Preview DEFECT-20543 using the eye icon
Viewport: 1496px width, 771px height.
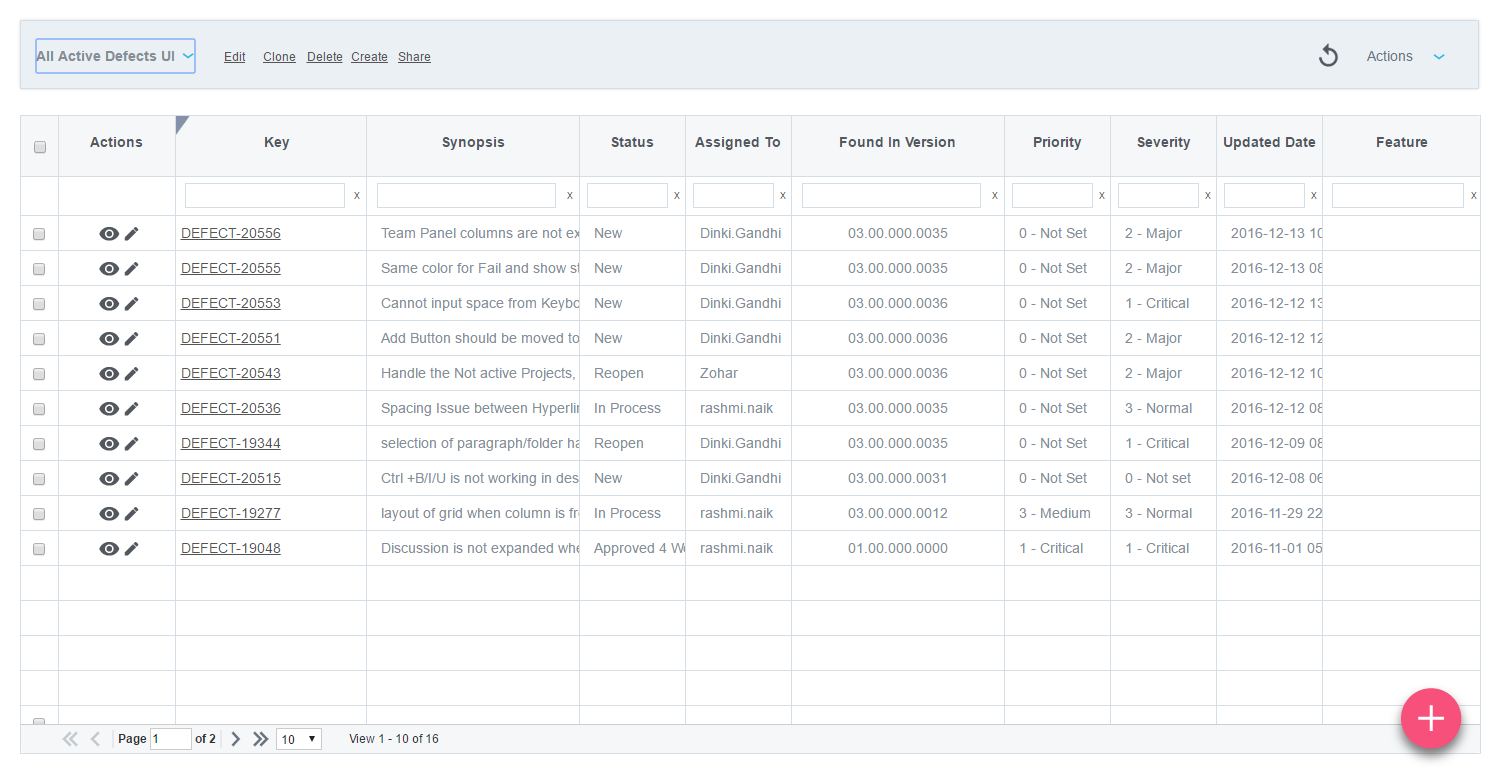point(109,373)
